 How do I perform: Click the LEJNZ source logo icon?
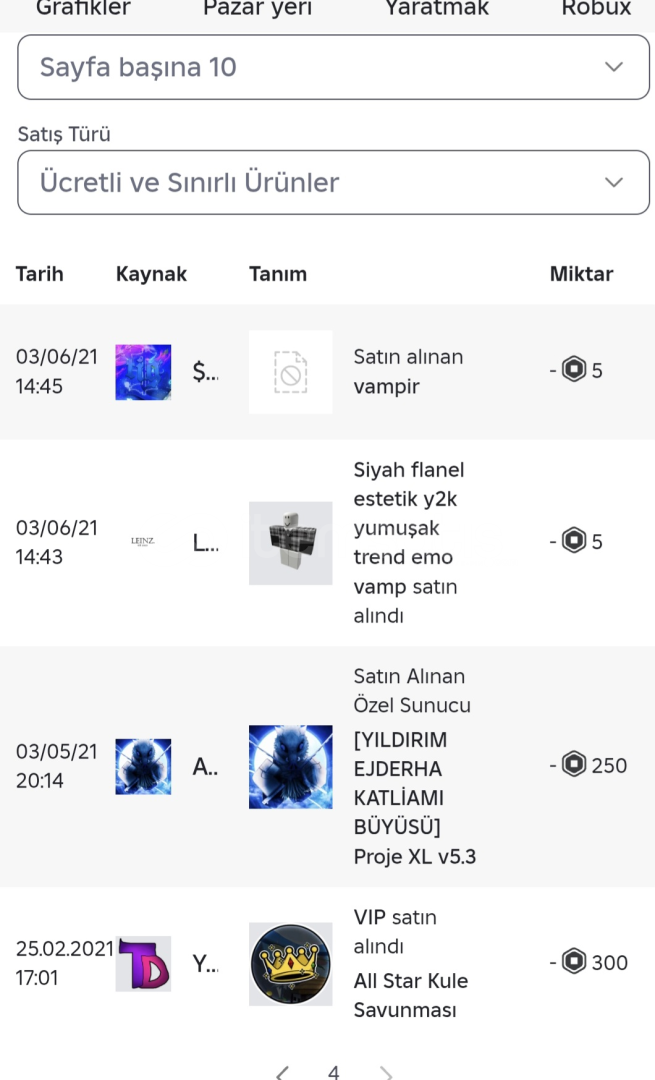[x=143, y=543]
